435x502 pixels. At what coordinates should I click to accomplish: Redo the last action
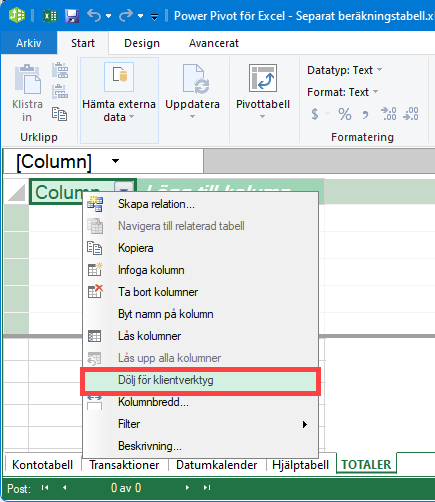[126, 15]
